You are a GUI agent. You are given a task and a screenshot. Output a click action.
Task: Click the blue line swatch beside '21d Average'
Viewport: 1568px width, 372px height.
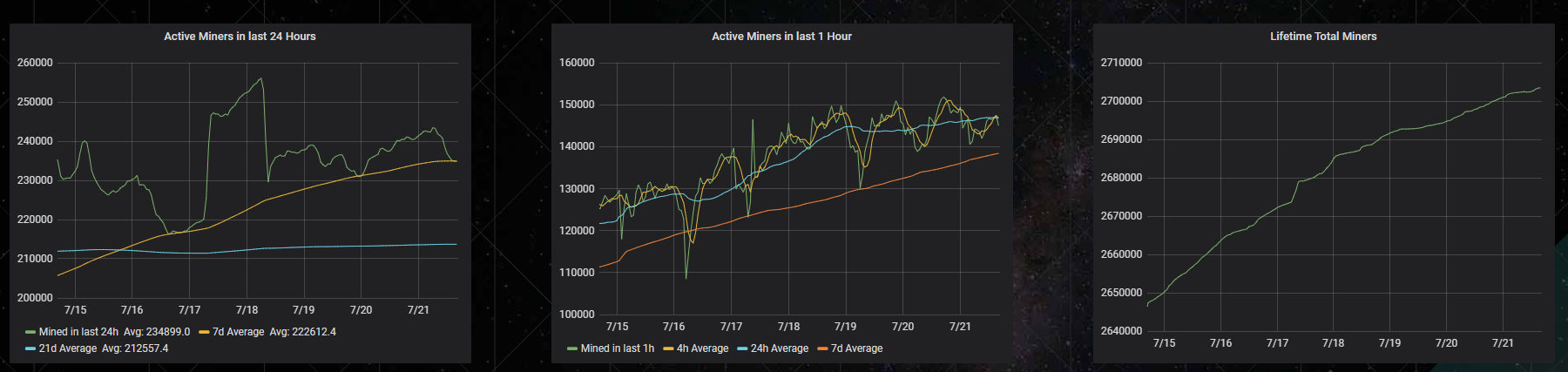30,348
